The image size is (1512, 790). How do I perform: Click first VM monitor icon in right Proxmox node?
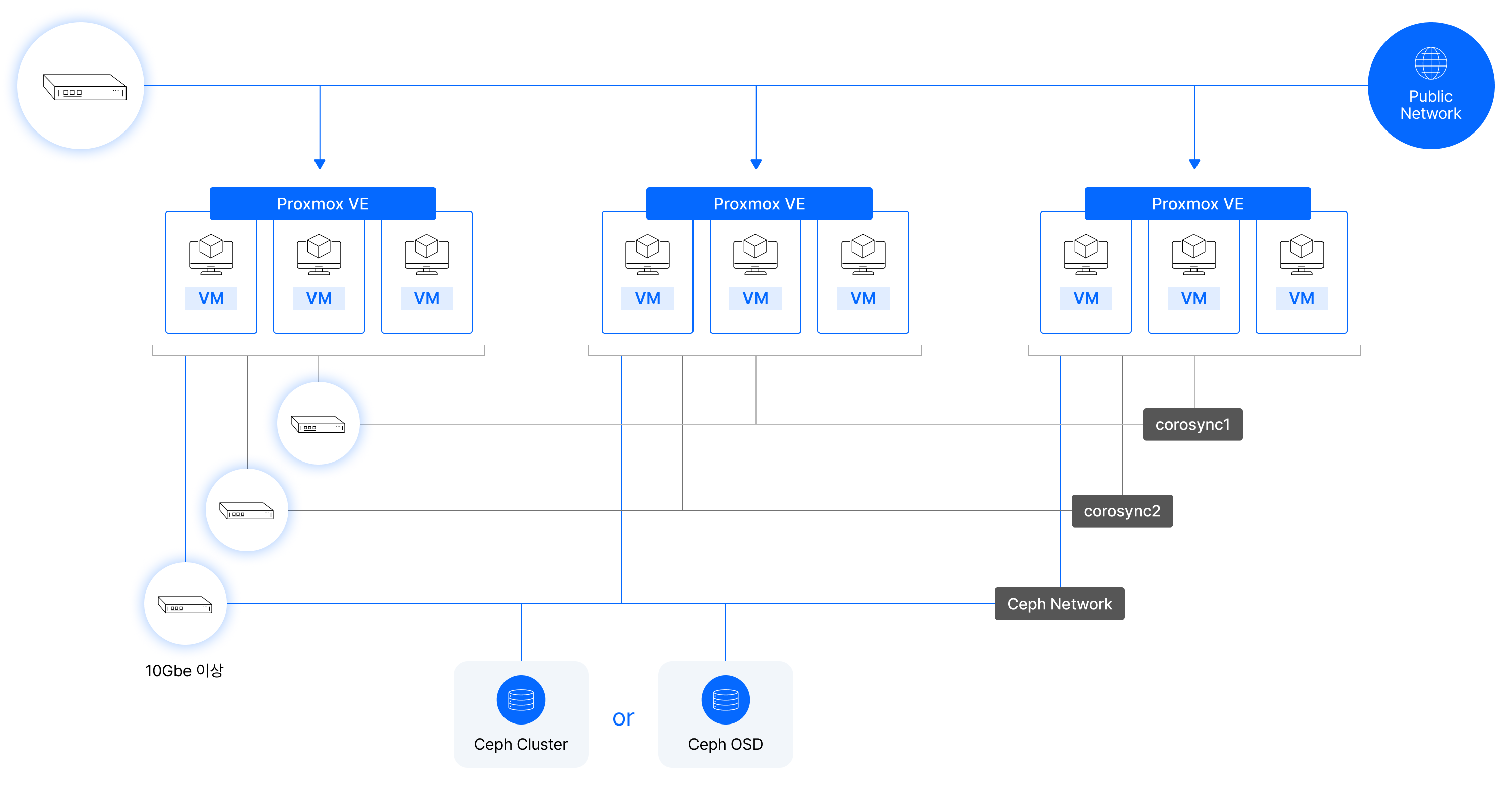pyautogui.click(x=1086, y=254)
